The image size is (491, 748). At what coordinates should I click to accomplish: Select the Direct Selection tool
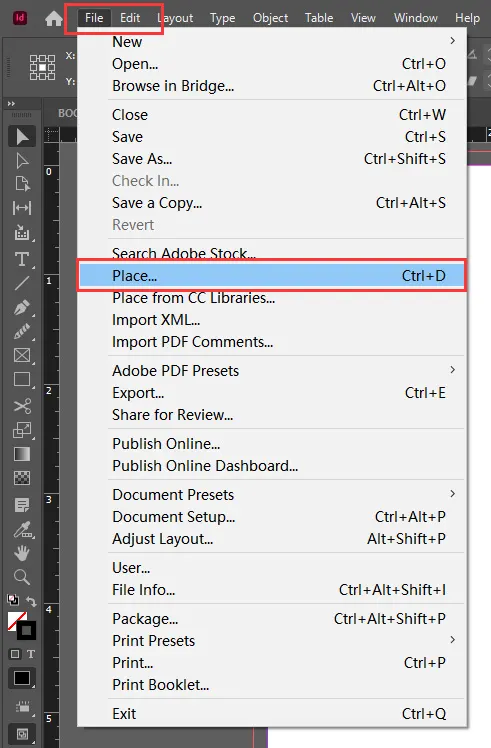pos(21,161)
